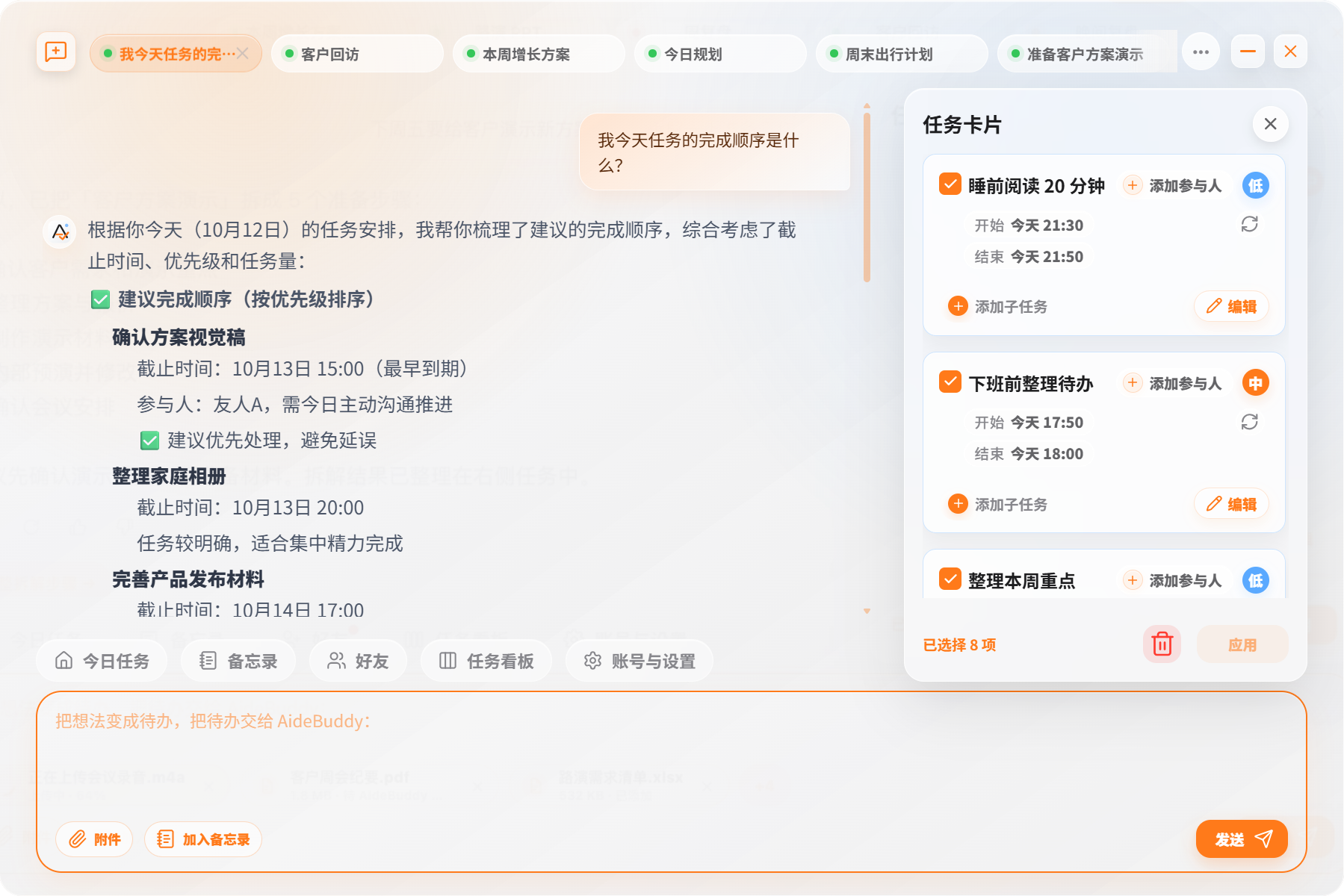
Task: Apply the selected task cards
Action: point(1242,644)
